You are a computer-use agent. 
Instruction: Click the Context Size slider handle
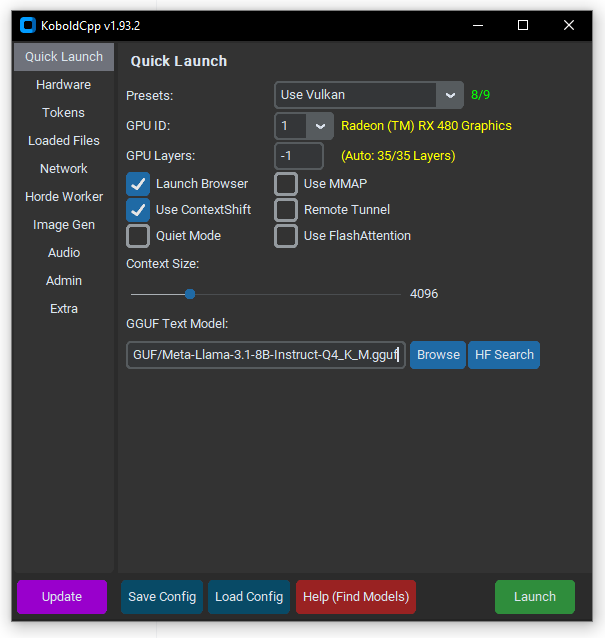click(190, 294)
